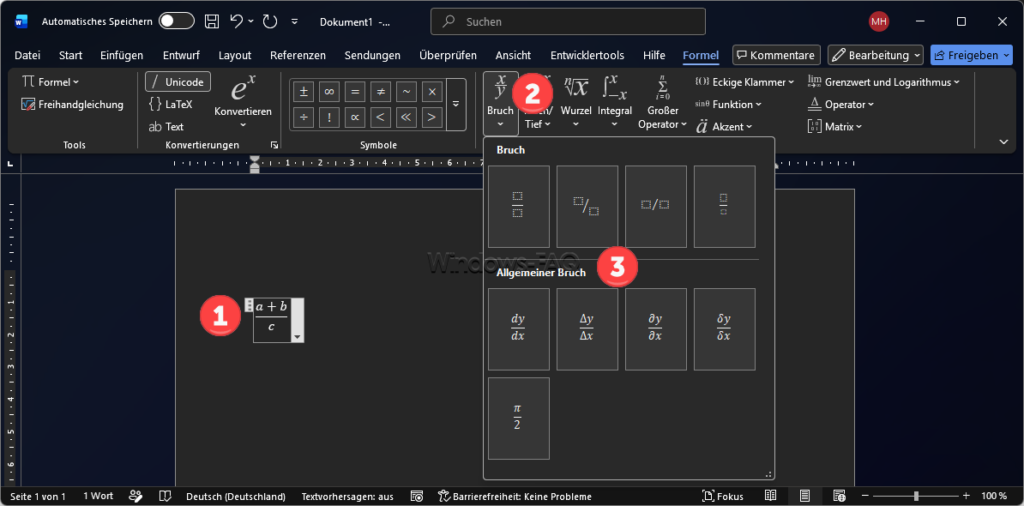The image size is (1024, 506).
Task: Open the Matrix dropdown
Action: coord(835,127)
